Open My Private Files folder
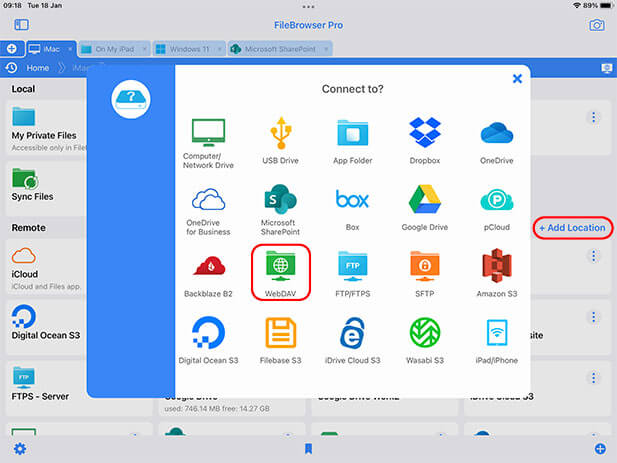The width and height of the screenshot is (617, 463). [44, 129]
